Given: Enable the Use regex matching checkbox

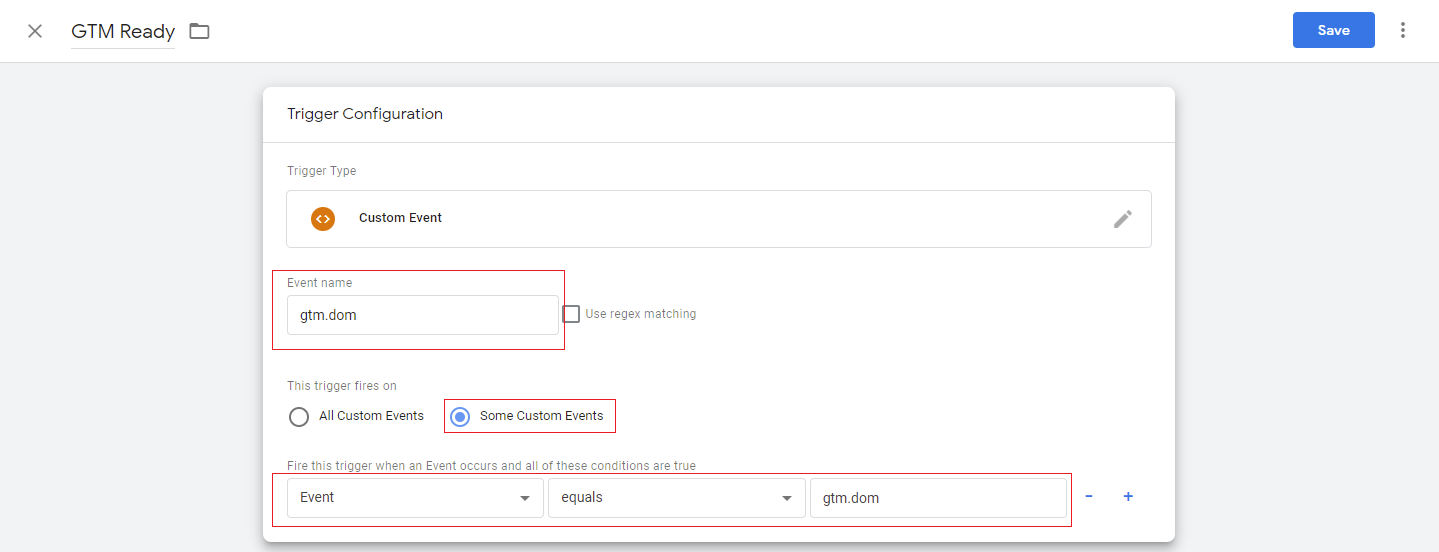Looking at the screenshot, I should point(571,314).
